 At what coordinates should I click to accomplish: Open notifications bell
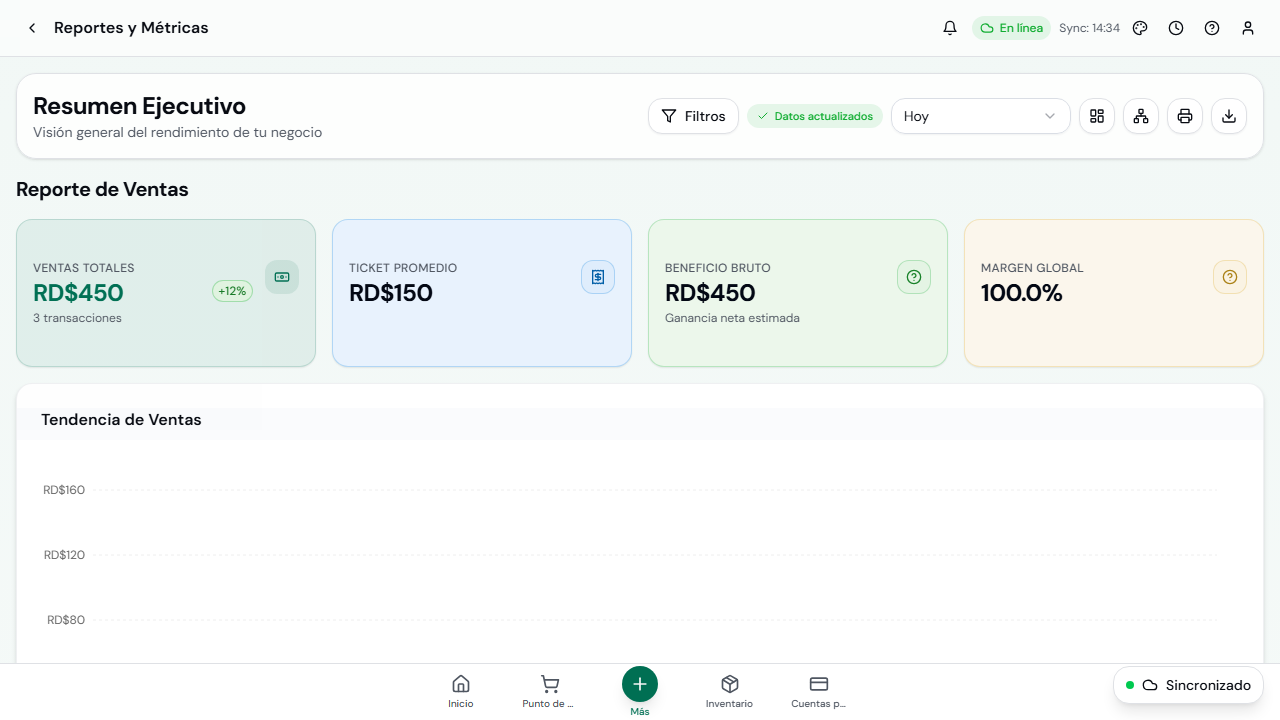pos(950,28)
